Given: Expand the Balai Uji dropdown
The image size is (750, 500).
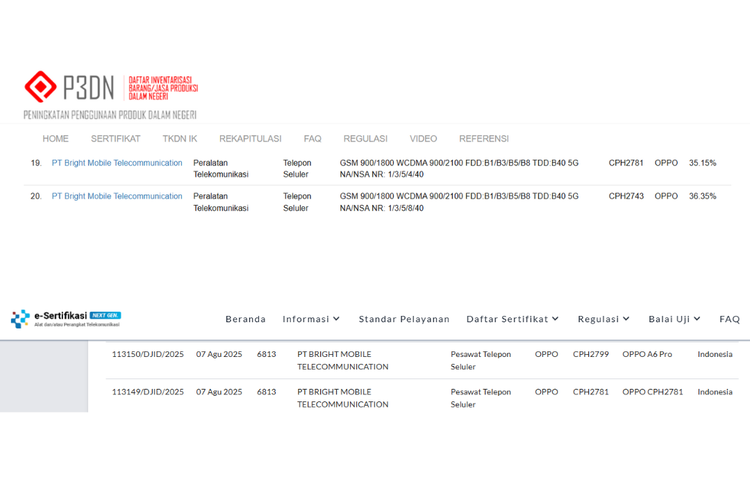Looking at the screenshot, I should (674, 319).
